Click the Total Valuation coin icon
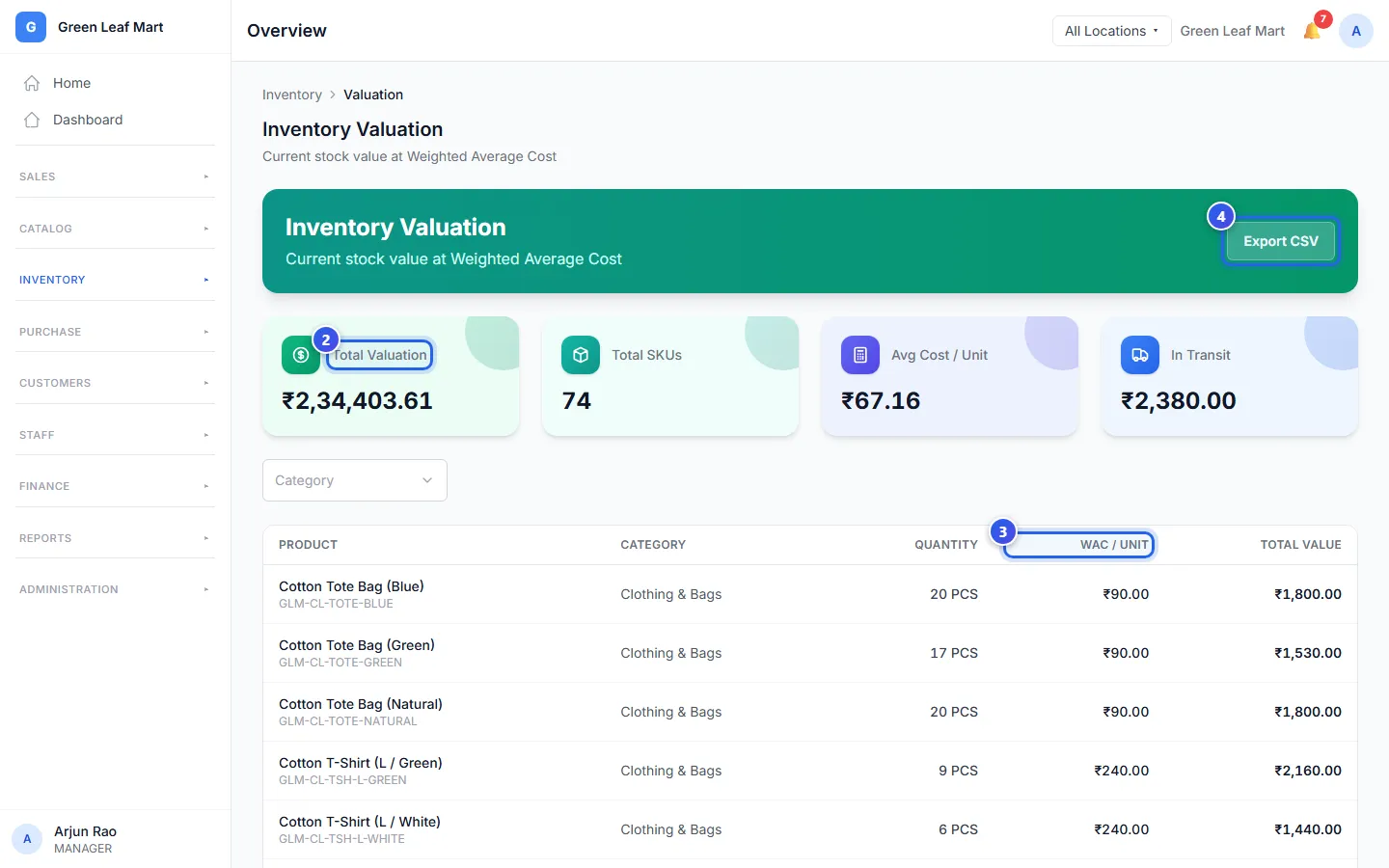1389x868 pixels. (x=301, y=355)
